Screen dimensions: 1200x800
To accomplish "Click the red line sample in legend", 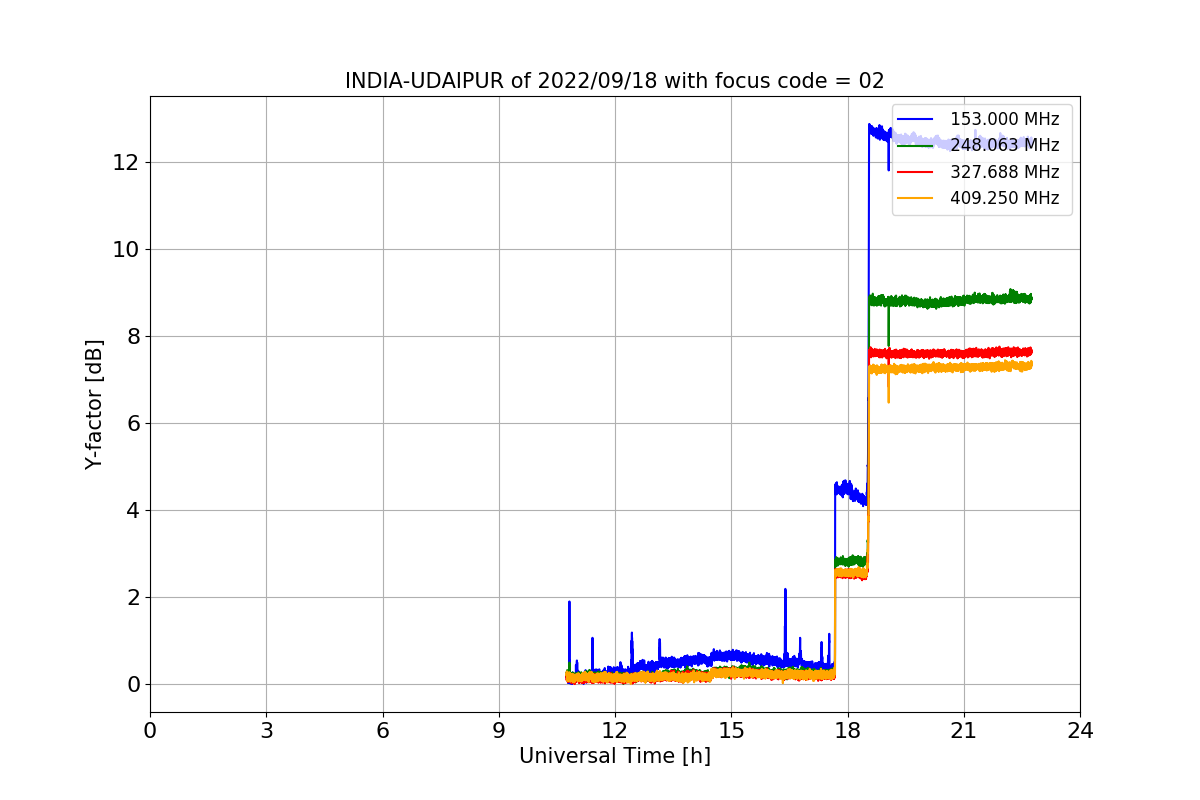I will (x=915, y=172).
